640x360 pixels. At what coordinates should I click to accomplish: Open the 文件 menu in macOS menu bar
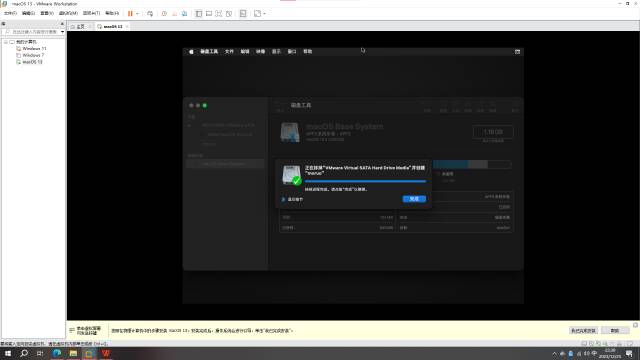229,52
